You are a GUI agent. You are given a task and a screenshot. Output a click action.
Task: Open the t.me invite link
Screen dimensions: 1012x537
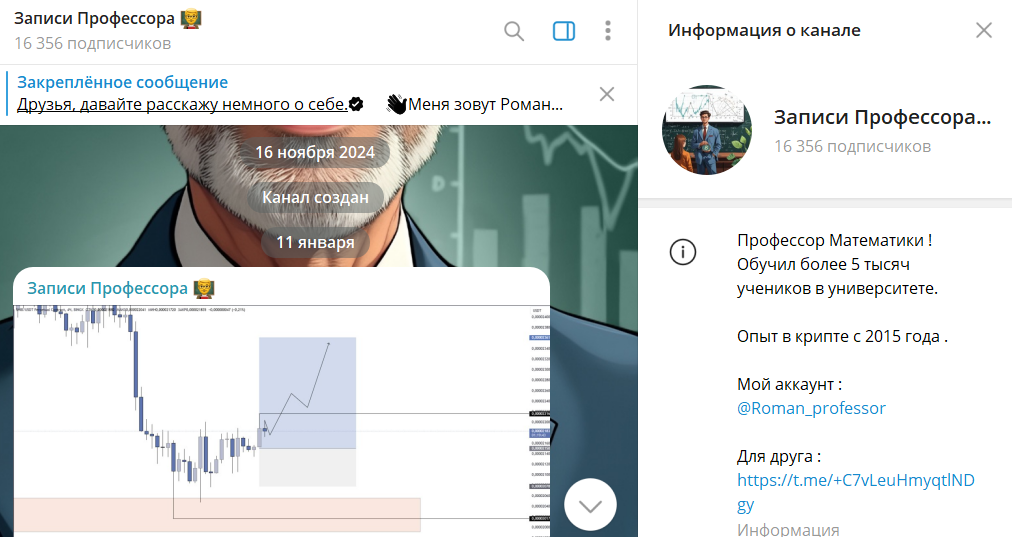click(x=856, y=492)
